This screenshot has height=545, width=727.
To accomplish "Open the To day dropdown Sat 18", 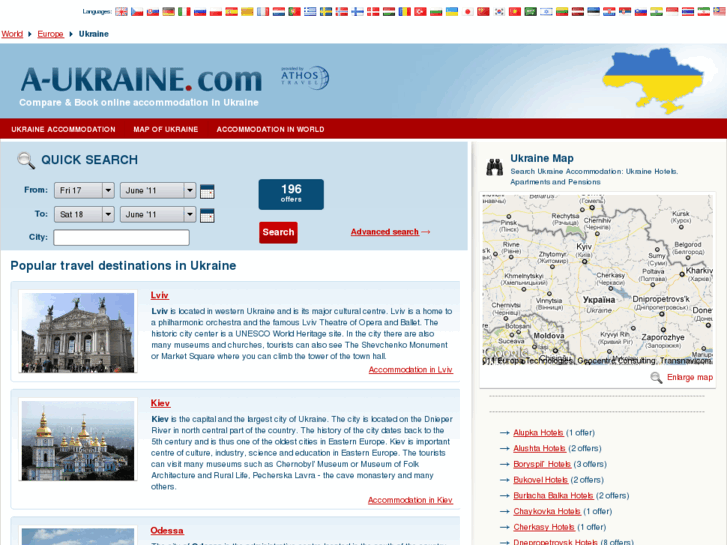I will 84,214.
